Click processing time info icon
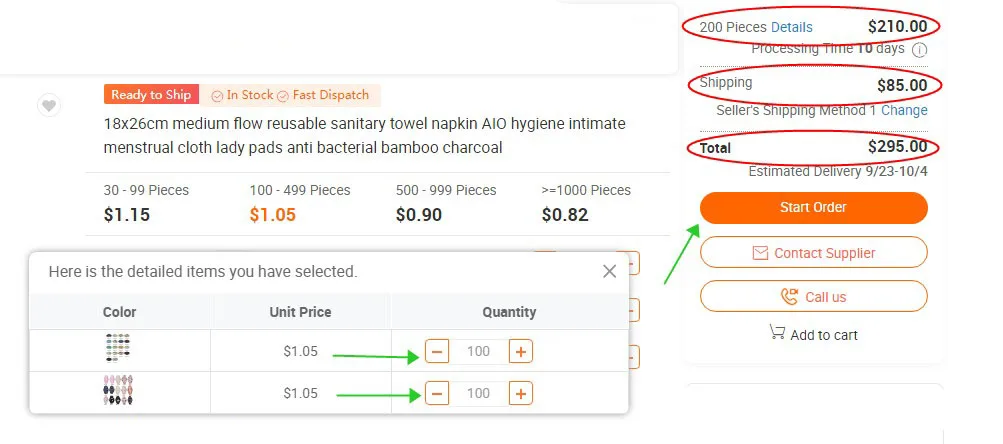 pyautogui.click(x=919, y=50)
